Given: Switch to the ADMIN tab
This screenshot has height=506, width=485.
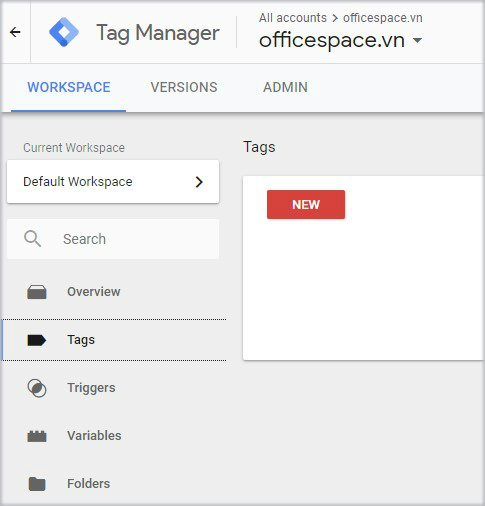Looking at the screenshot, I should coord(285,87).
